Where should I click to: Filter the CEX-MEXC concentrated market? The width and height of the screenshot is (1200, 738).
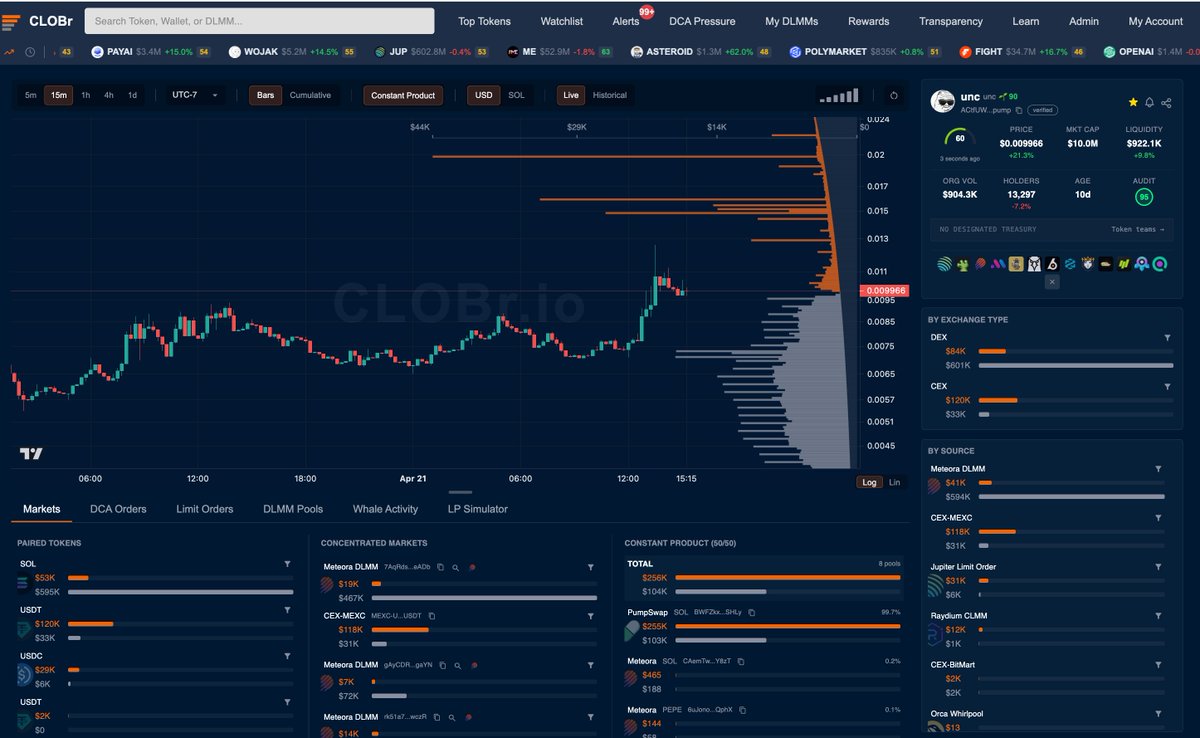(x=591, y=615)
